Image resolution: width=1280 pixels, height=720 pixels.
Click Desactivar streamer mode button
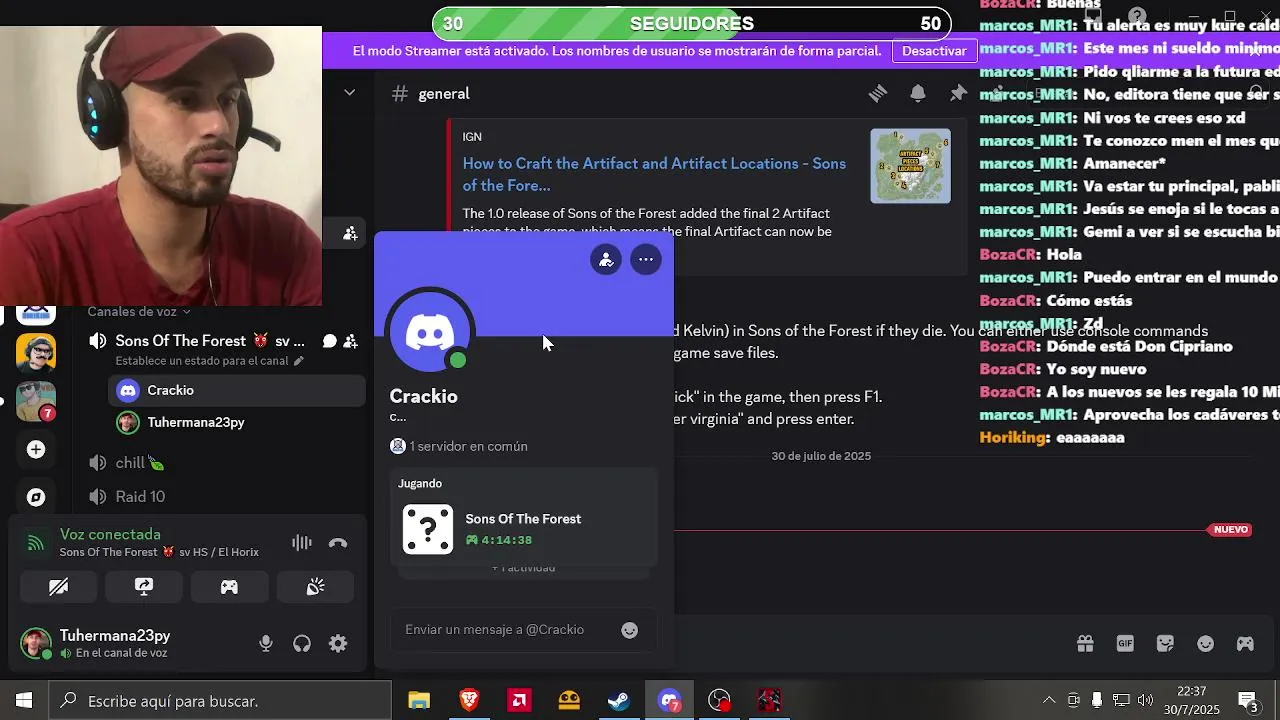tap(934, 50)
